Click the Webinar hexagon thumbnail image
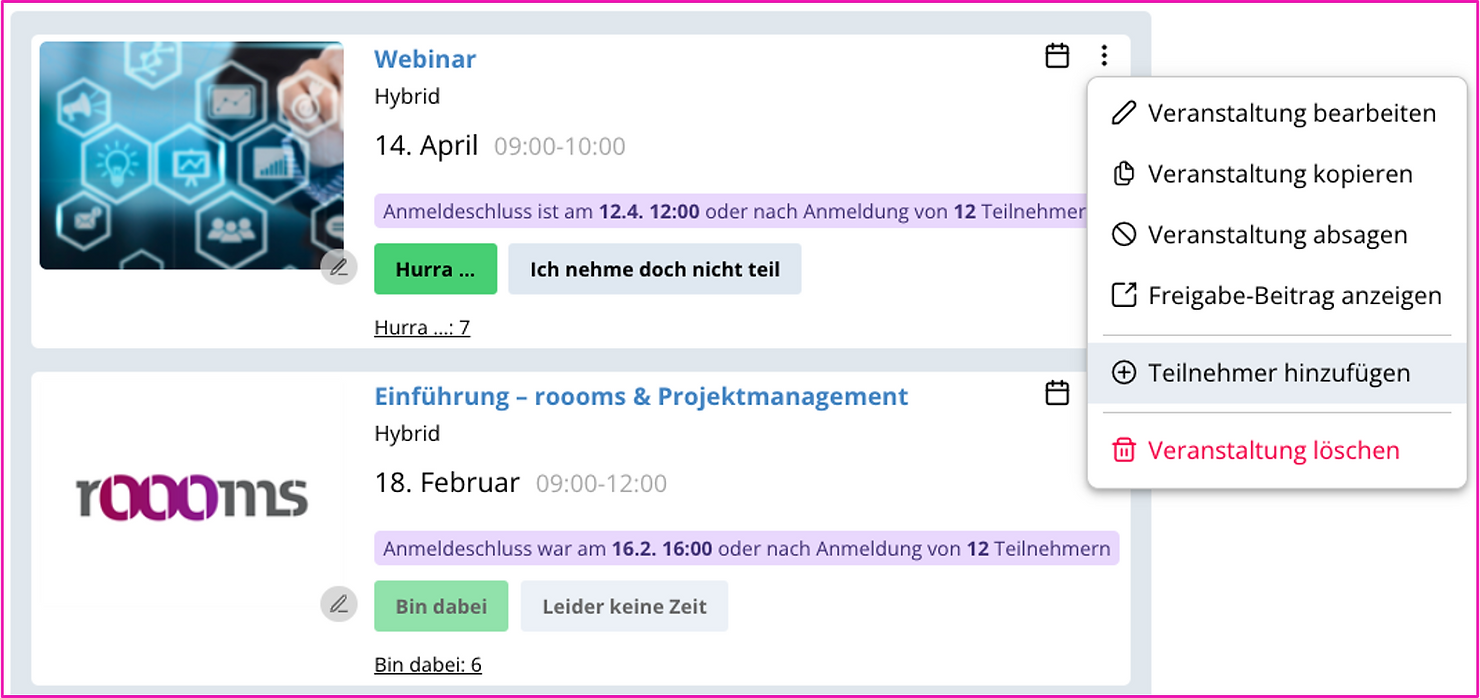Viewport: 1480px width, 698px height. (x=191, y=155)
